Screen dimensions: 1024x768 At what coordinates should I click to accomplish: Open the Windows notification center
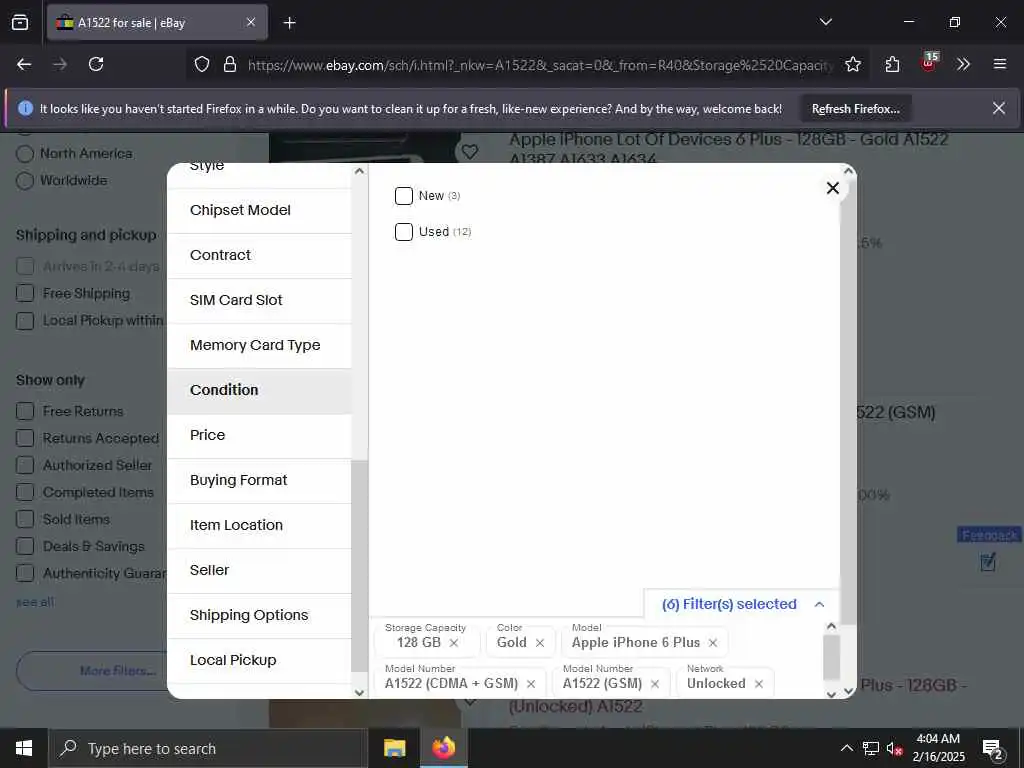coord(992,748)
